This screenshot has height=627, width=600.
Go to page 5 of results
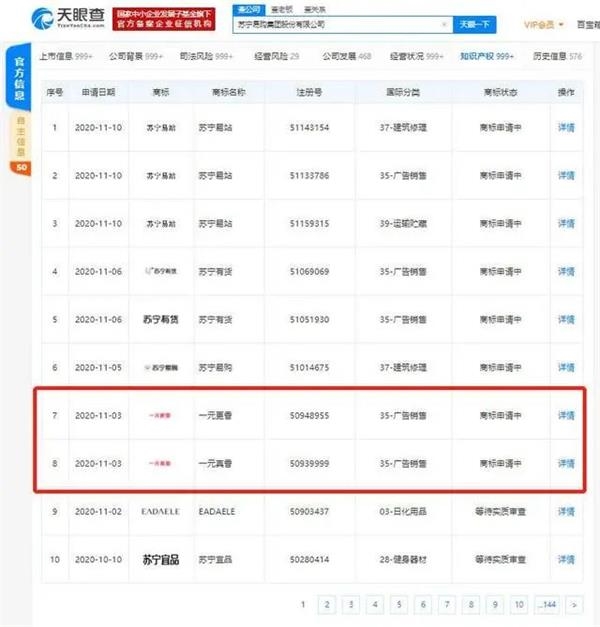[x=399, y=605]
